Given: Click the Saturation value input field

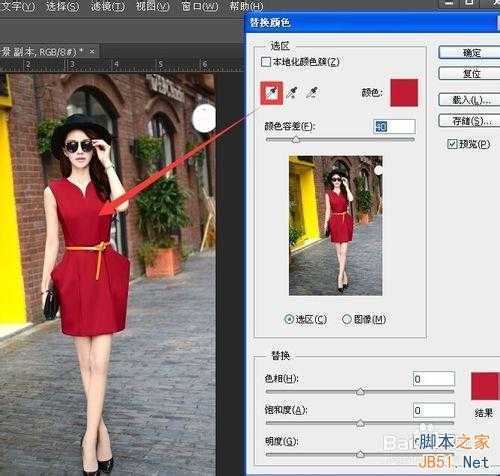Looking at the screenshot, I should coord(434,410).
